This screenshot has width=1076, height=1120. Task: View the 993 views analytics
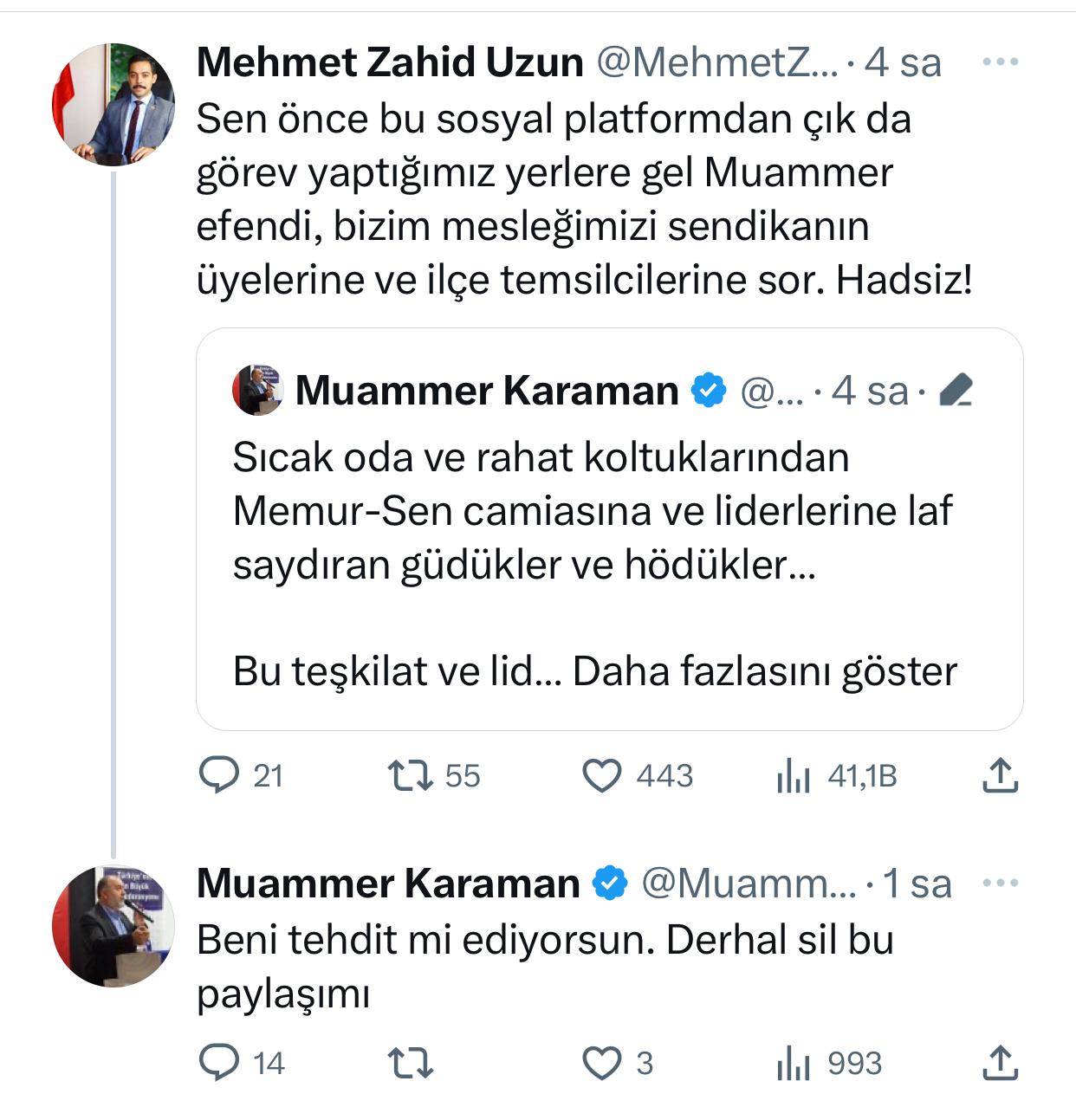(x=793, y=1063)
